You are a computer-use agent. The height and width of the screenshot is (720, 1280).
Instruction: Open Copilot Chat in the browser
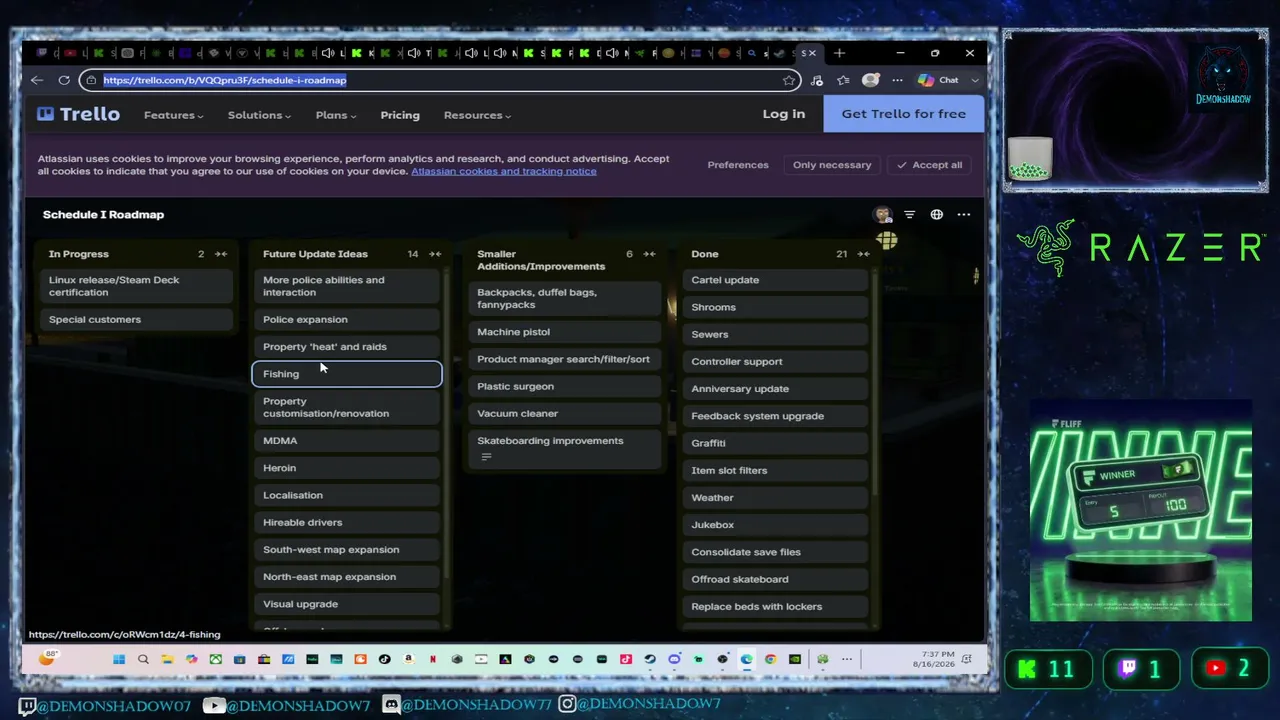pyautogui.click(x=939, y=80)
